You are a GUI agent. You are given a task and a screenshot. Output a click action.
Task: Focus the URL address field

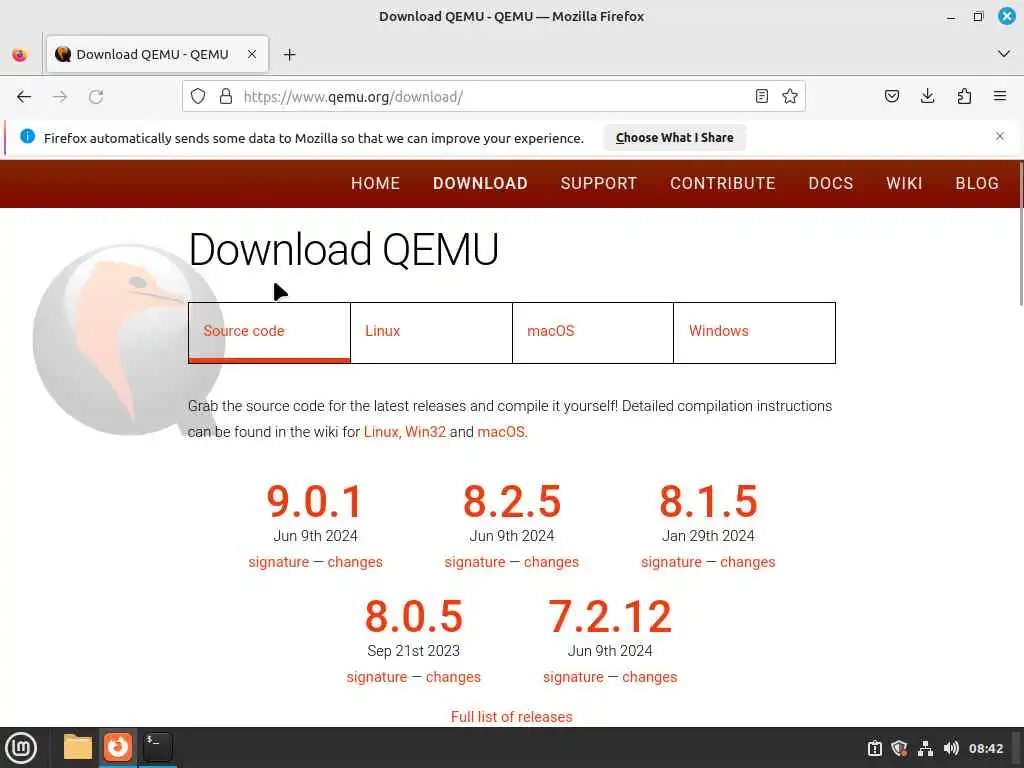pos(493,97)
